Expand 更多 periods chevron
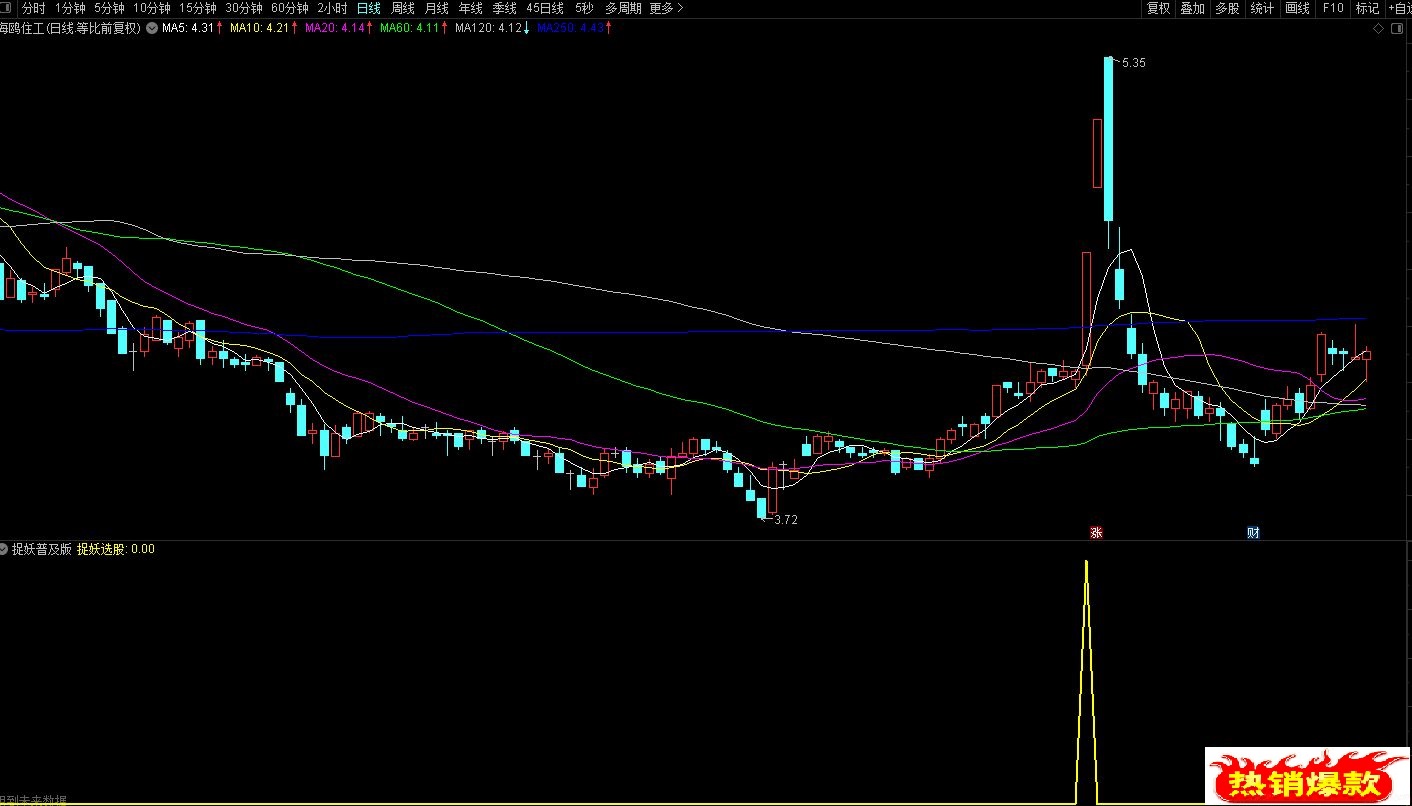The width and height of the screenshot is (1412, 806). tap(667, 8)
